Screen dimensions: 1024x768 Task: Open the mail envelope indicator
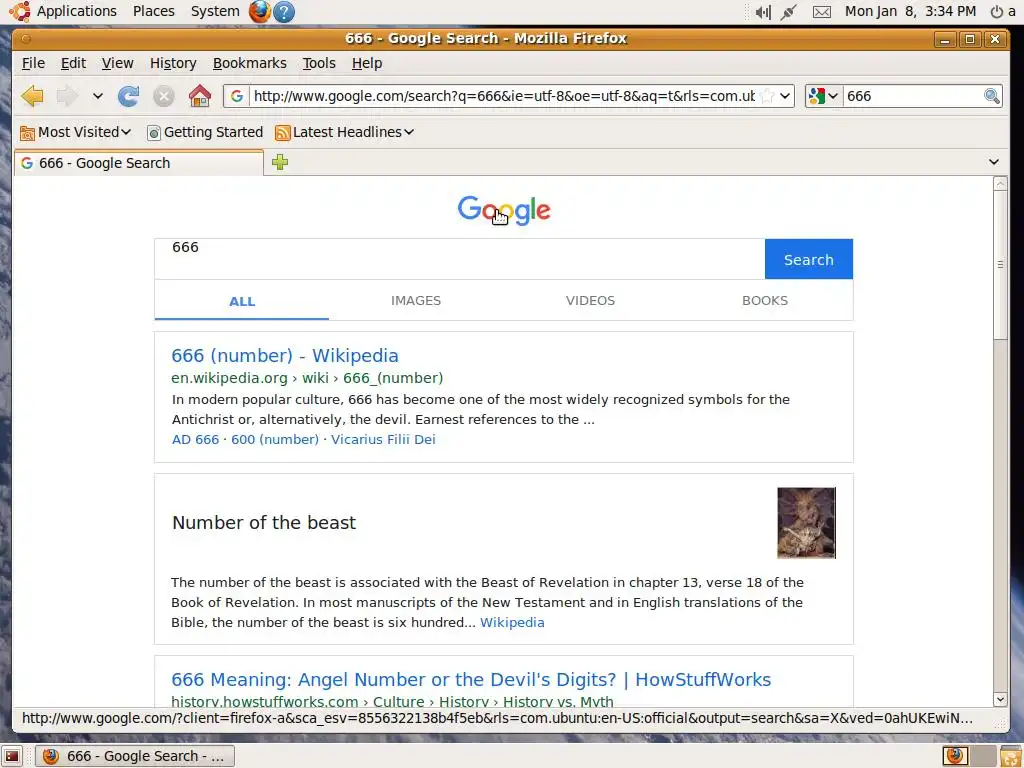(822, 12)
